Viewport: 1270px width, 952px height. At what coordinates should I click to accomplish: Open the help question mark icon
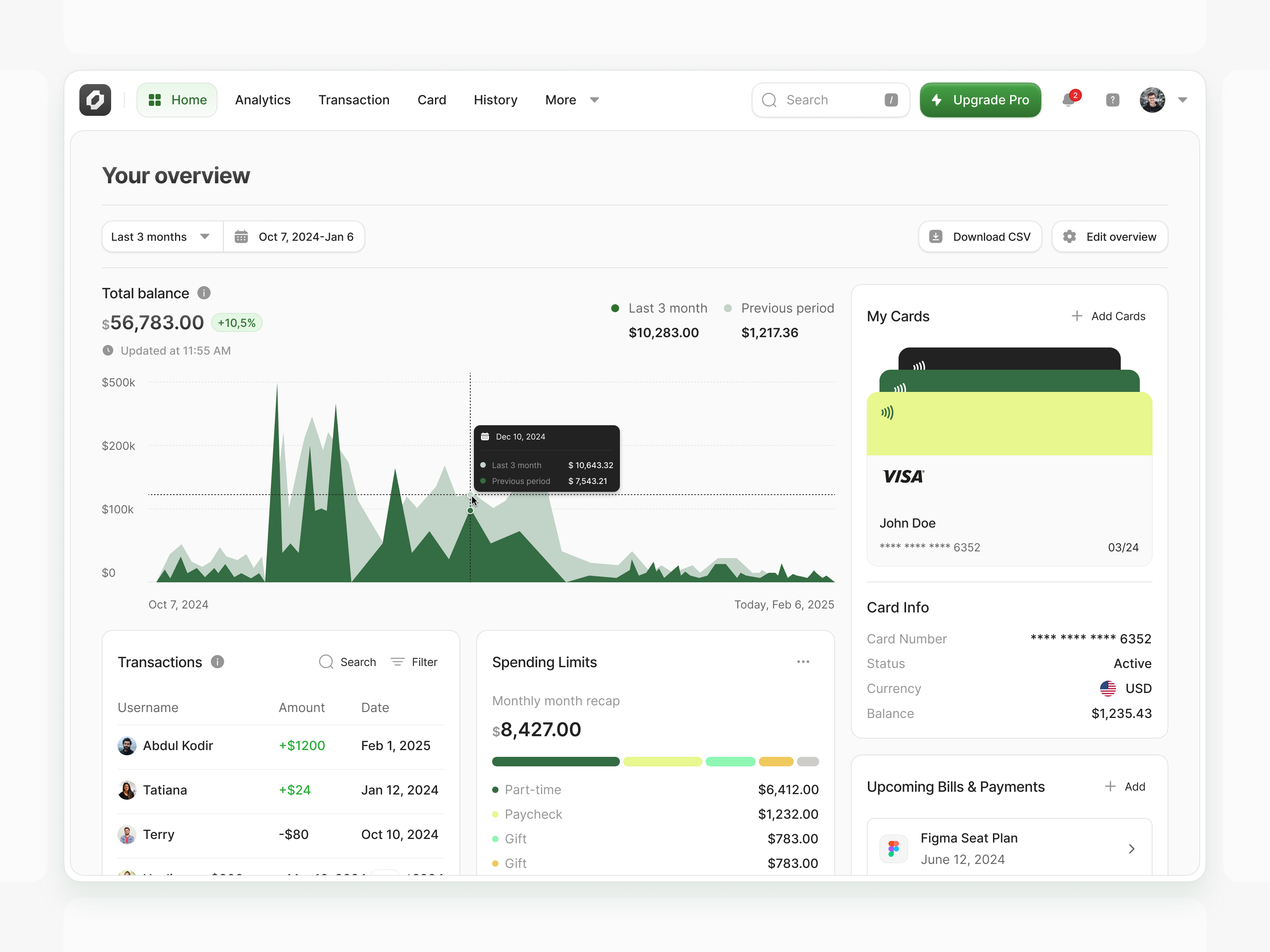(1112, 100)
